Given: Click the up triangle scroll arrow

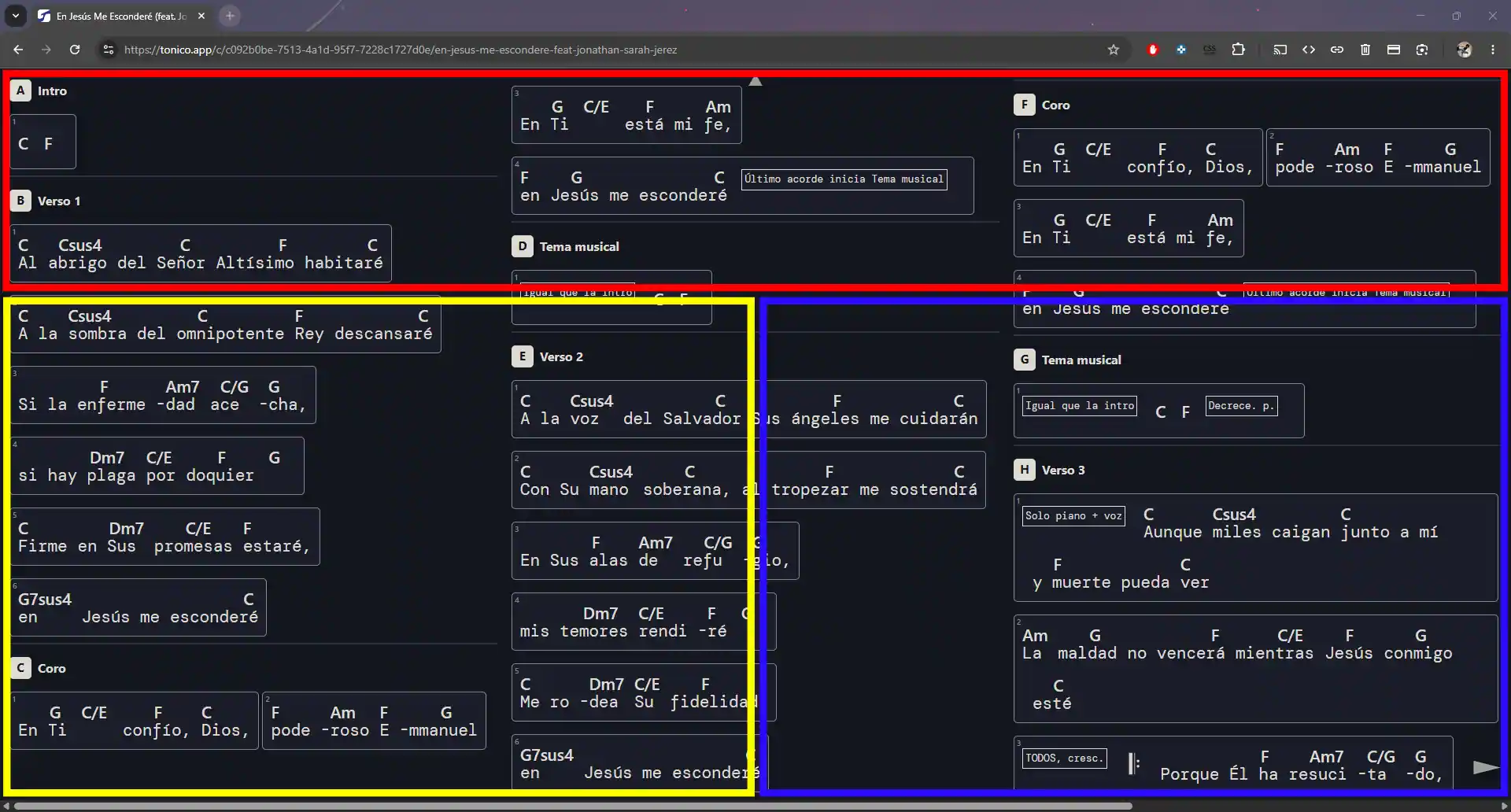Looking at the screenshot, I should (x=755, y=81).
